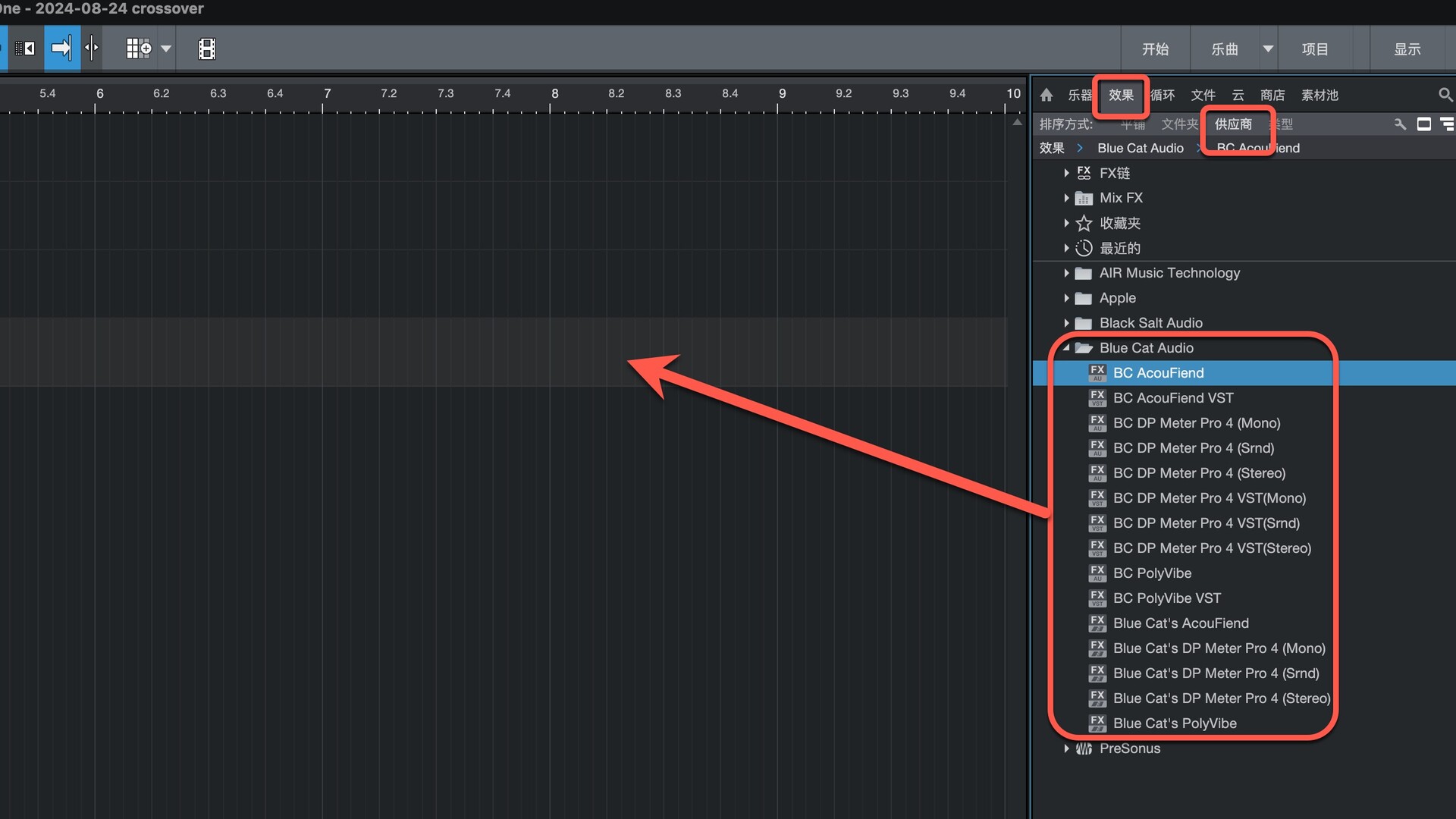1456x819 pixels.
Task: Expand the PreSonus vendor folder
Action: pyautogui.click(x=1066, y=748)
